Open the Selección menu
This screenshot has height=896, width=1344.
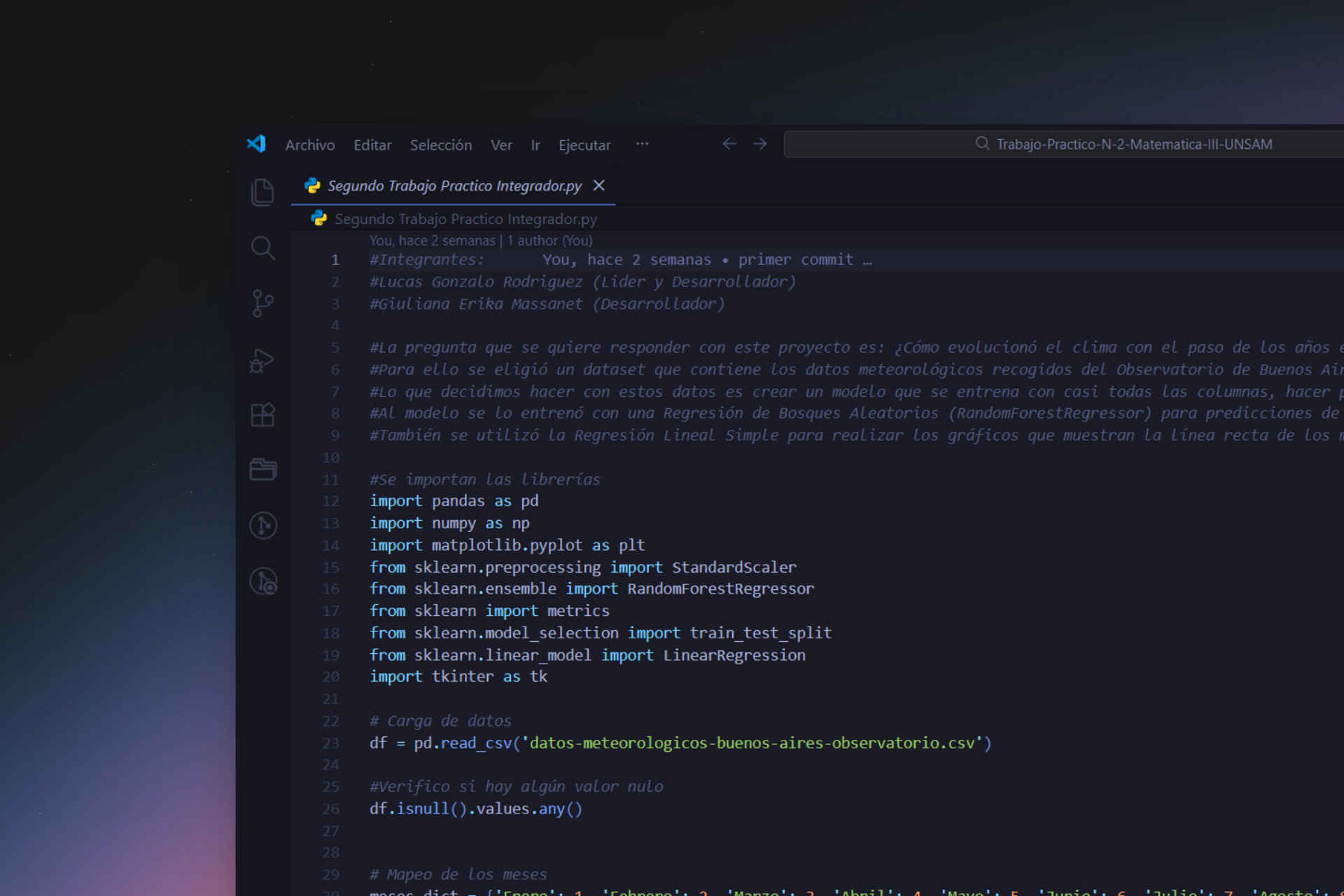tap(440, 145)
